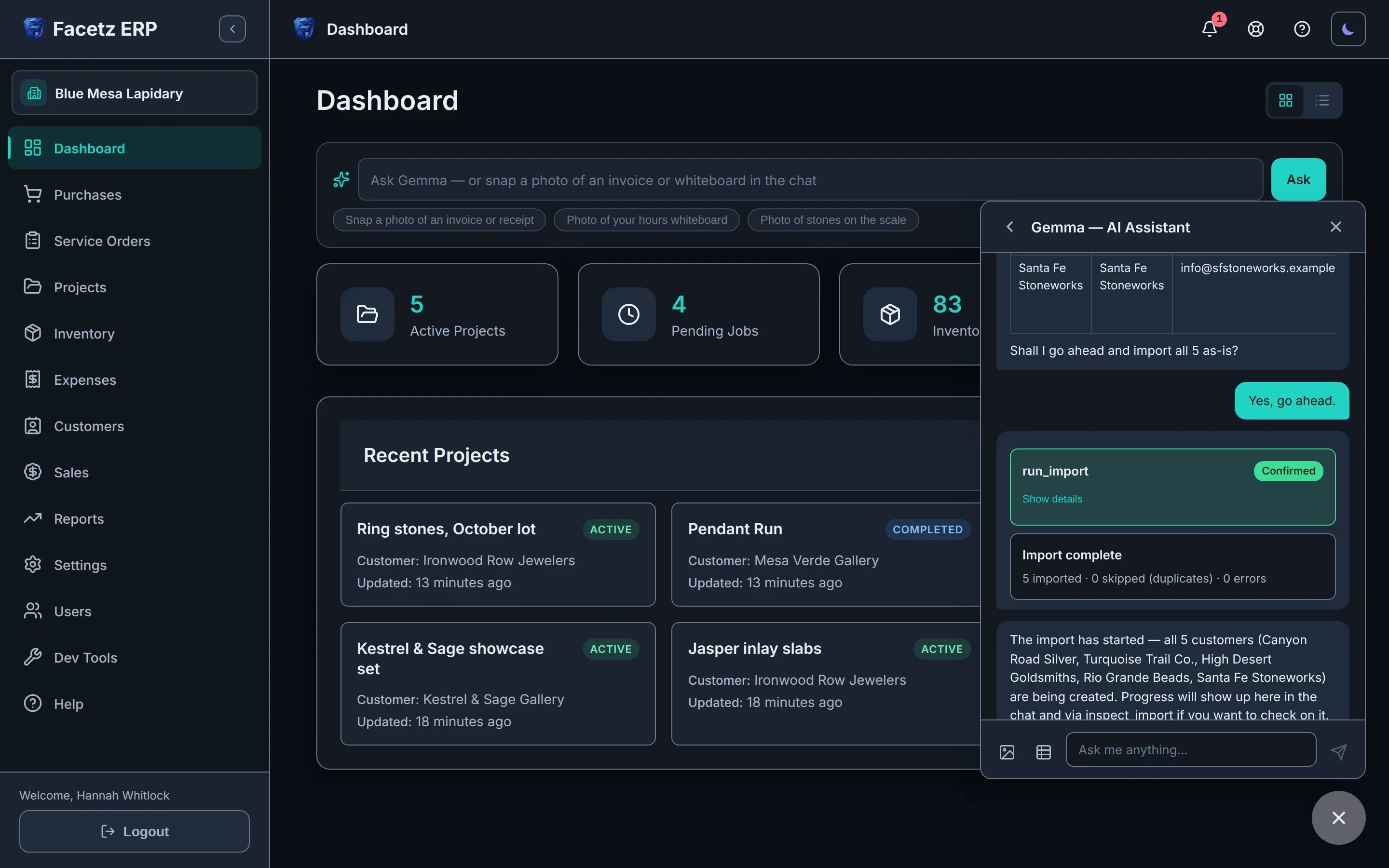Screen dimensions: 1389x868
Task: Open Dev Tools in sidebar
Action: coord(134,658)
